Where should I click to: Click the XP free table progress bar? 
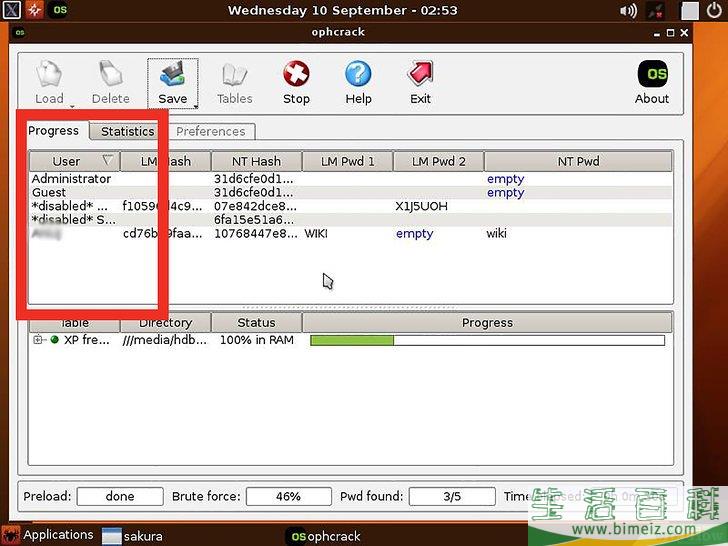488,340
